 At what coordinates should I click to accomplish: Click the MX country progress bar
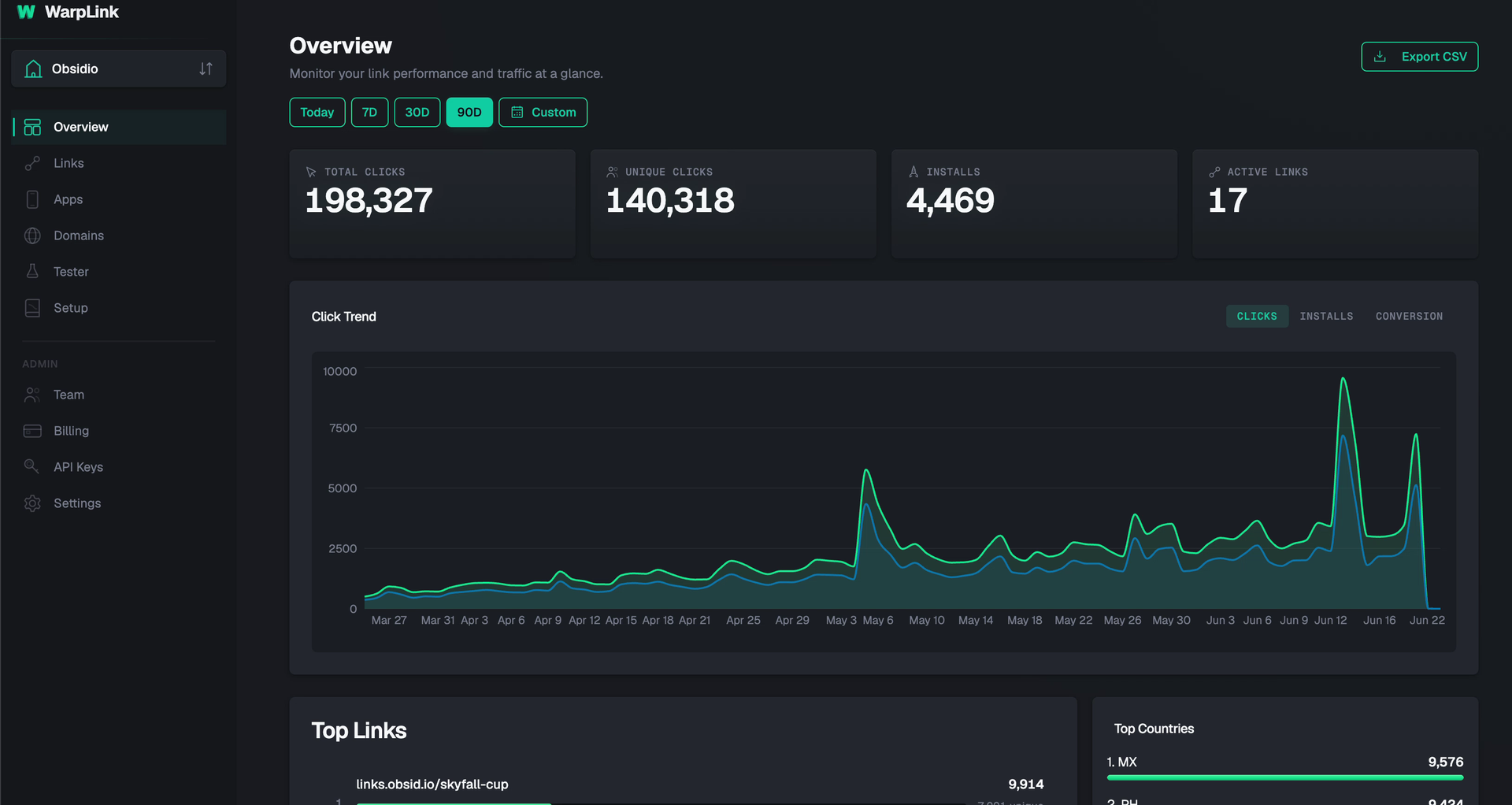1285,777
